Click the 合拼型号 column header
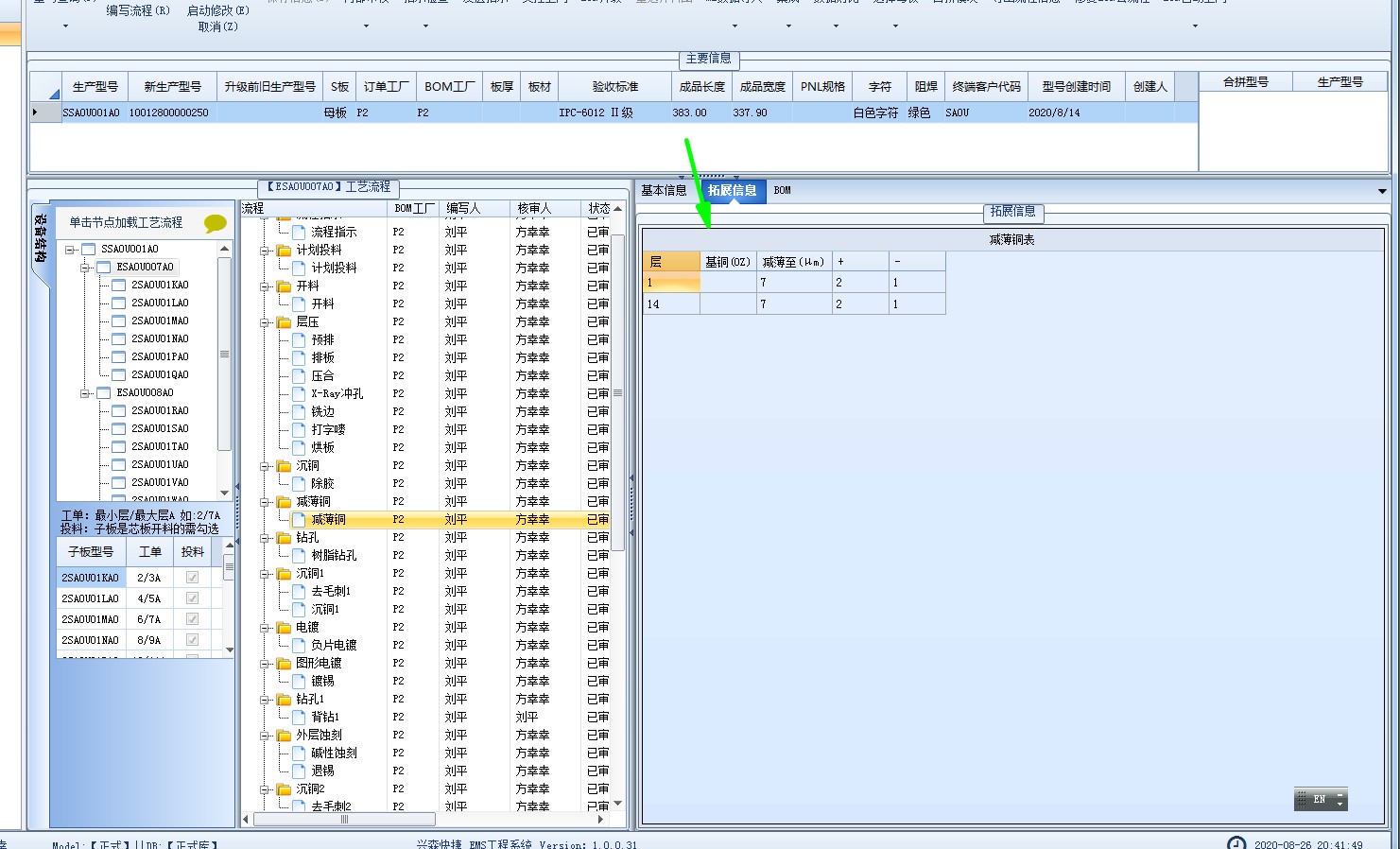 [1246, 82]
